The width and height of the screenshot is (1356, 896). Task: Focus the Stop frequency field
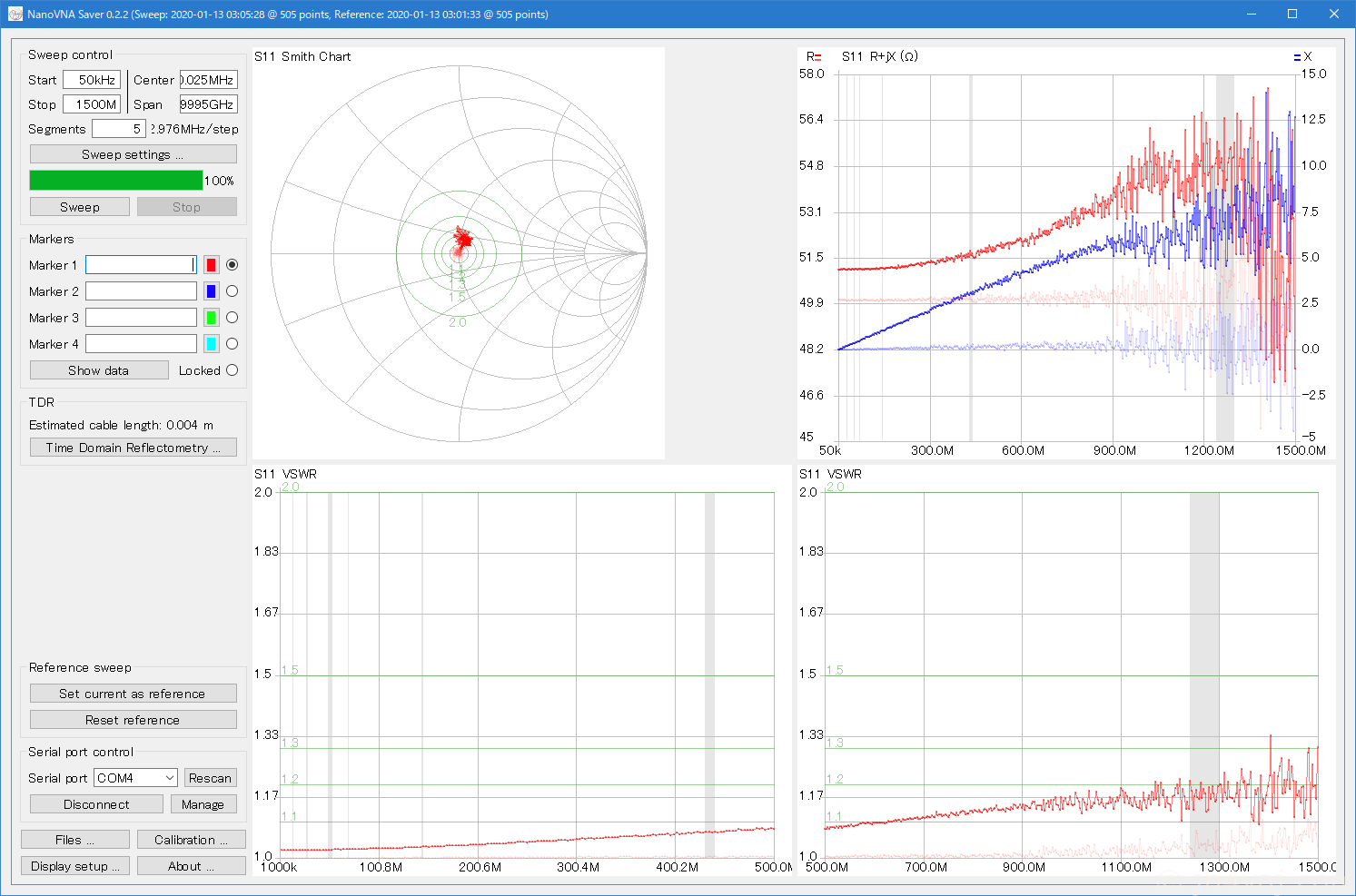click(x=92, y=104)
